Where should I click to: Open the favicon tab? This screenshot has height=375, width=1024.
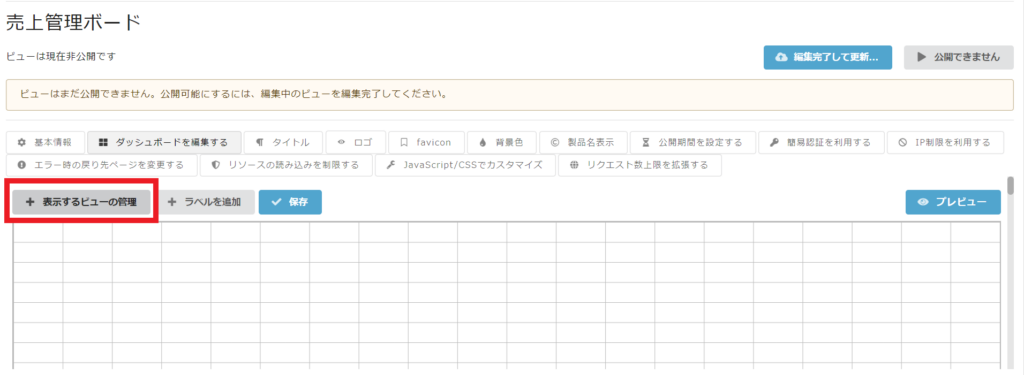click(x=426, y=142)
